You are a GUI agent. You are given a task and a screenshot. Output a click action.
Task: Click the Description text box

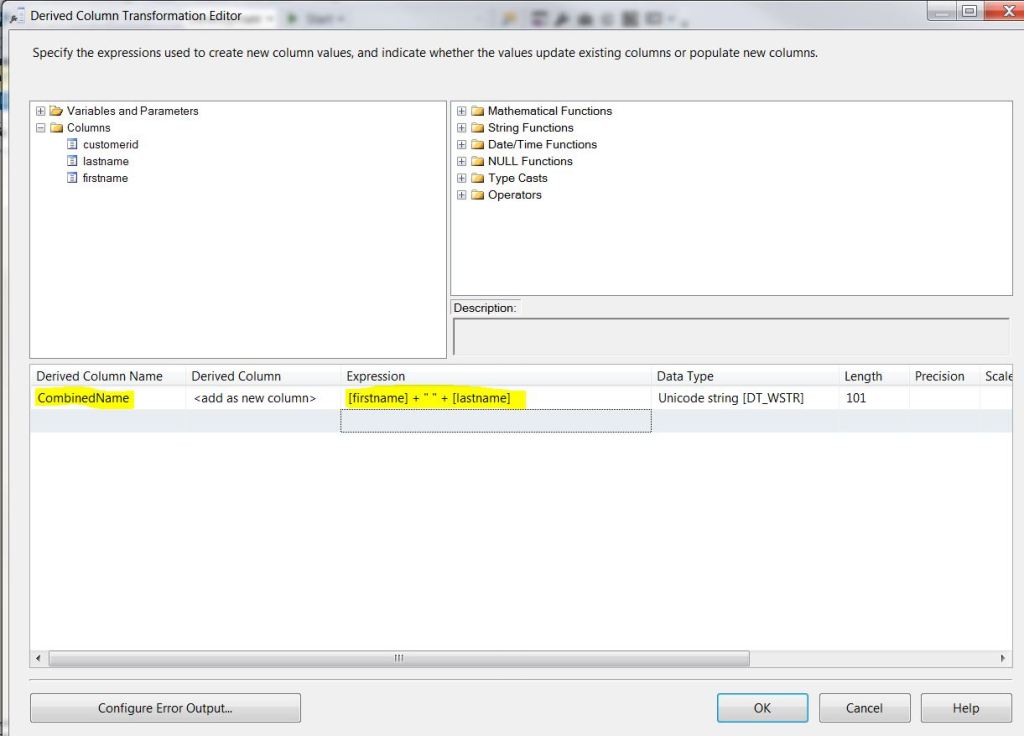(731, 336)
